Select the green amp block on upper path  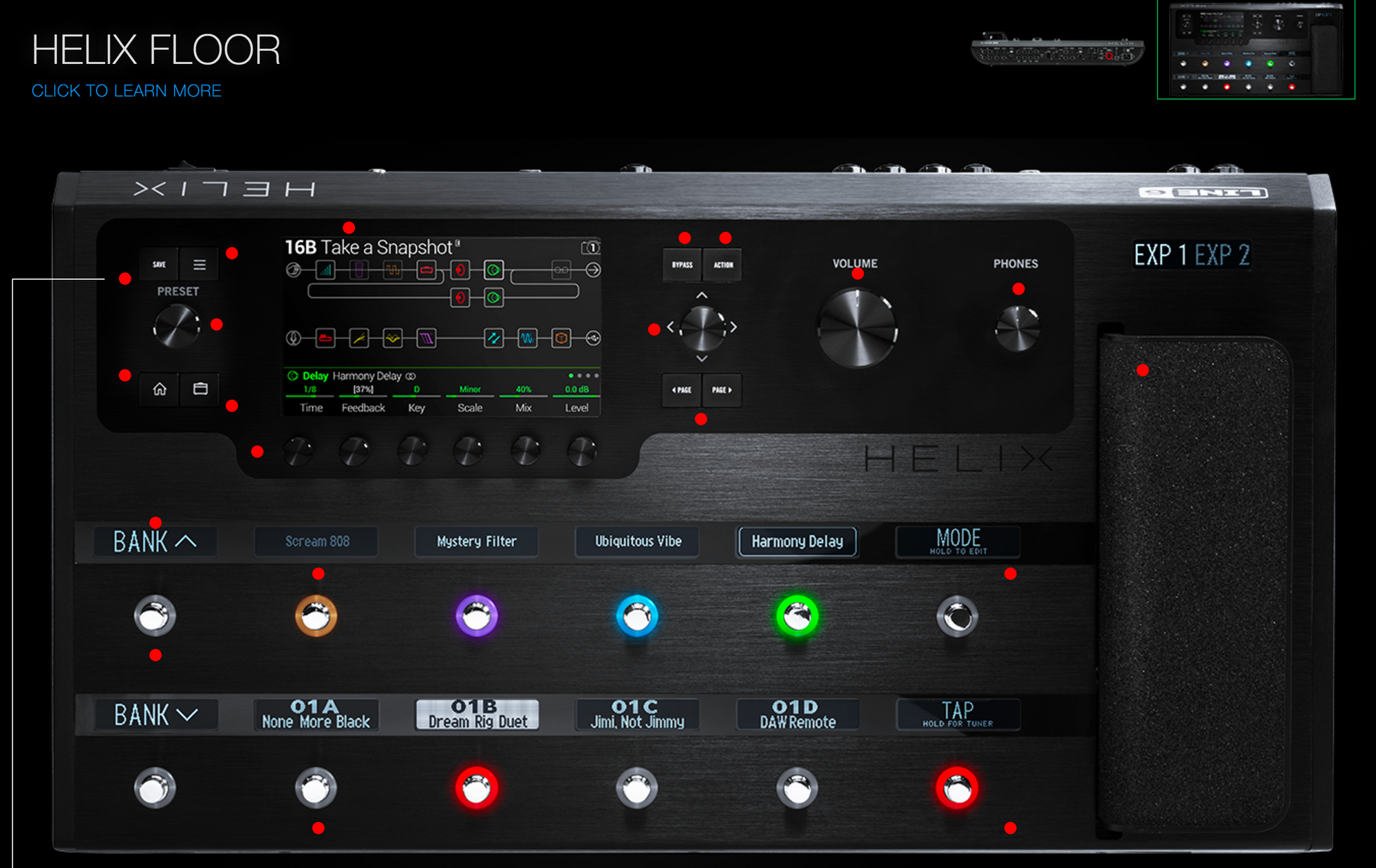[x=493, y=270]
